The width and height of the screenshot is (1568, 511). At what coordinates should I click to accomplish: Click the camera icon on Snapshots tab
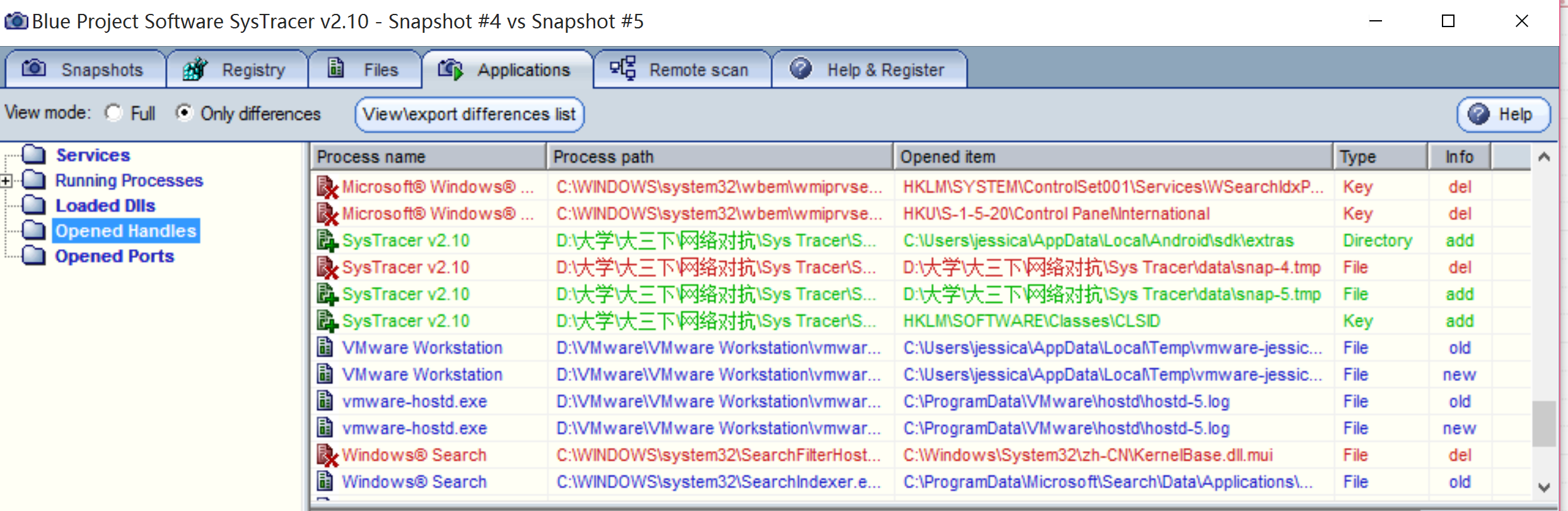pyautogui.click(x=34, y=68)
